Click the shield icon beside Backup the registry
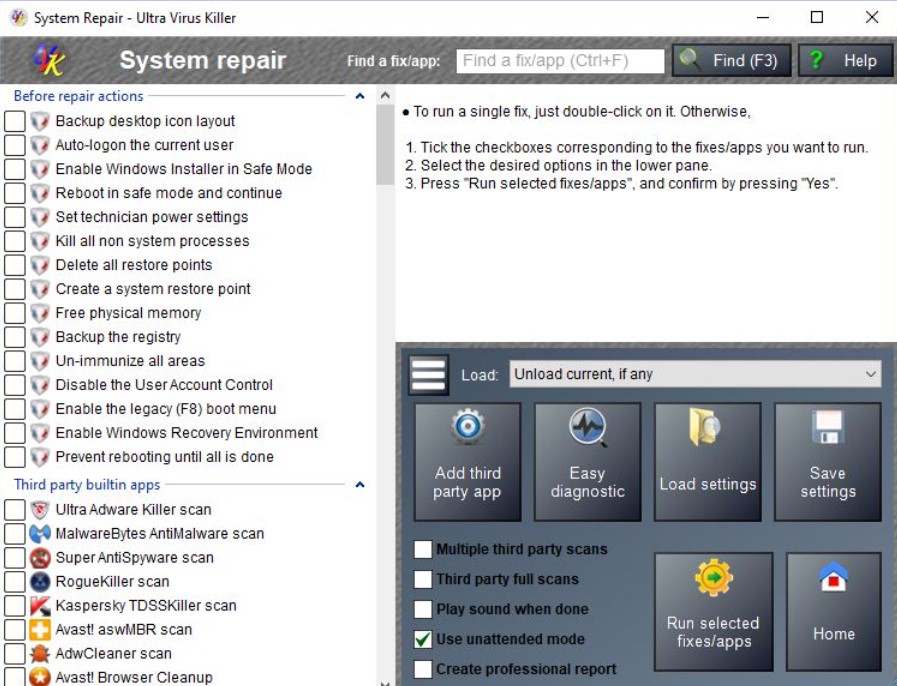 (x=39, y=338)
